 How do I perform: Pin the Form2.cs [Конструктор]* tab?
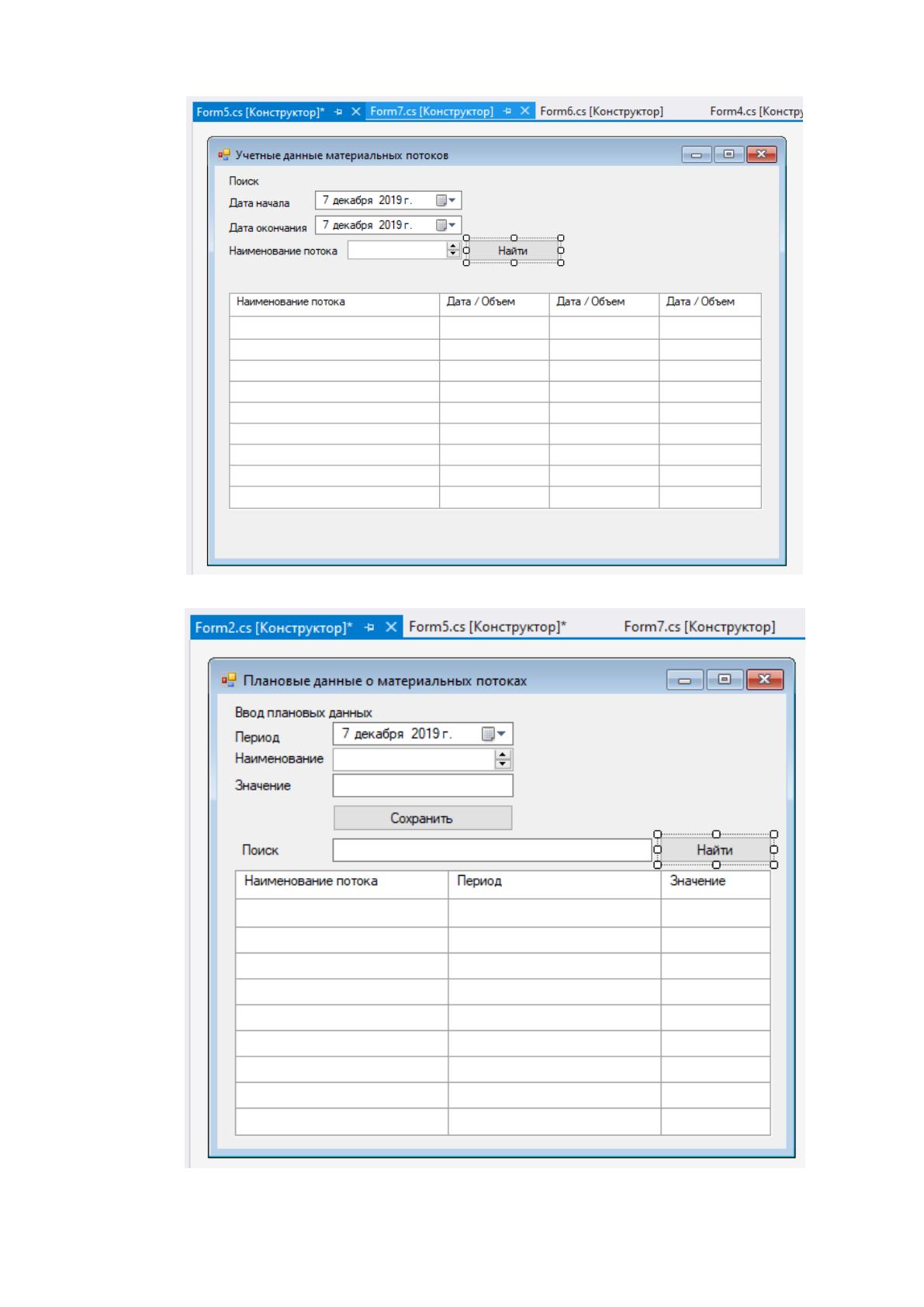tap(370, 628)
